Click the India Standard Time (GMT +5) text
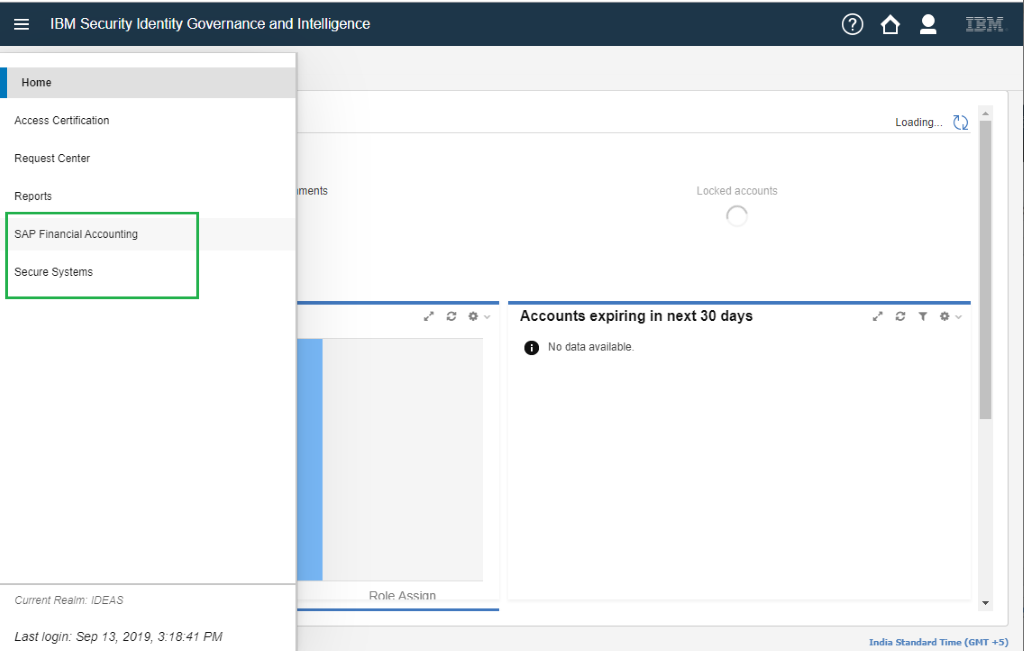The width and height of the screenshot is (1024, 651). point(938,643)
